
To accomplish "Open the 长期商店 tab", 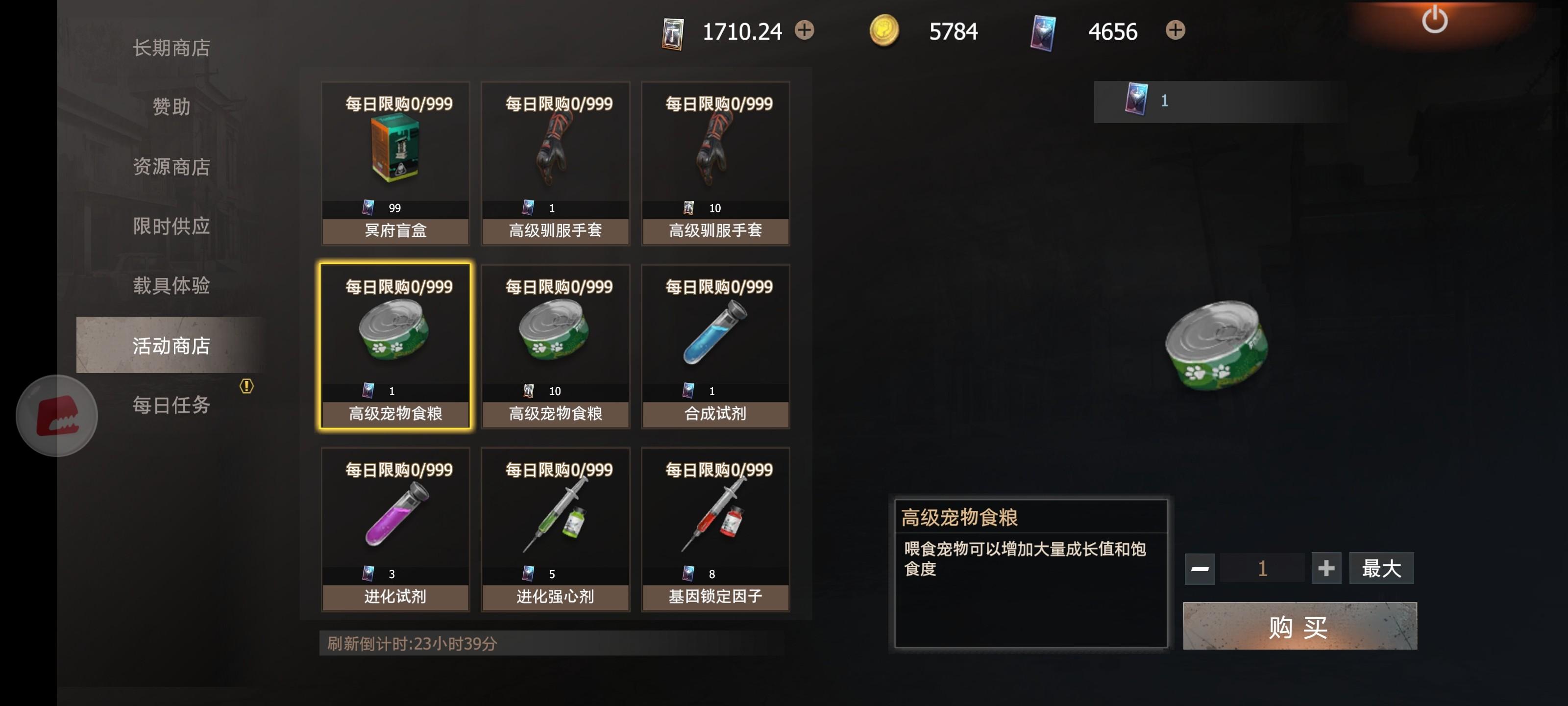I will (x=171, y=48).
